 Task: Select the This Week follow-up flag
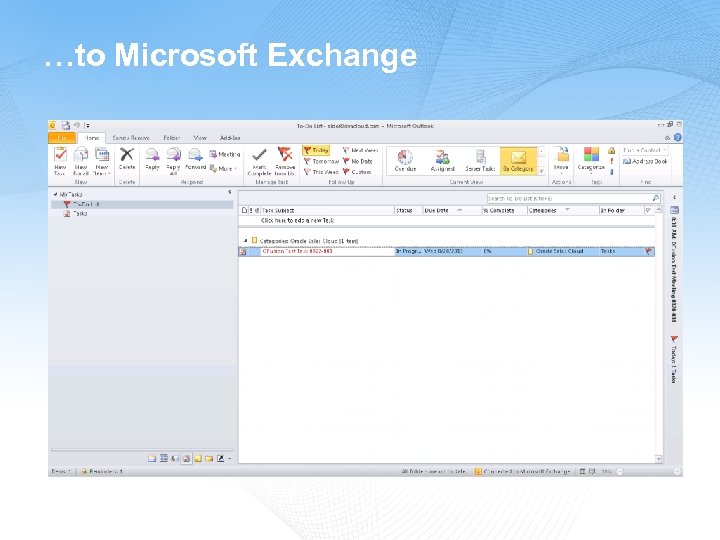321,172
